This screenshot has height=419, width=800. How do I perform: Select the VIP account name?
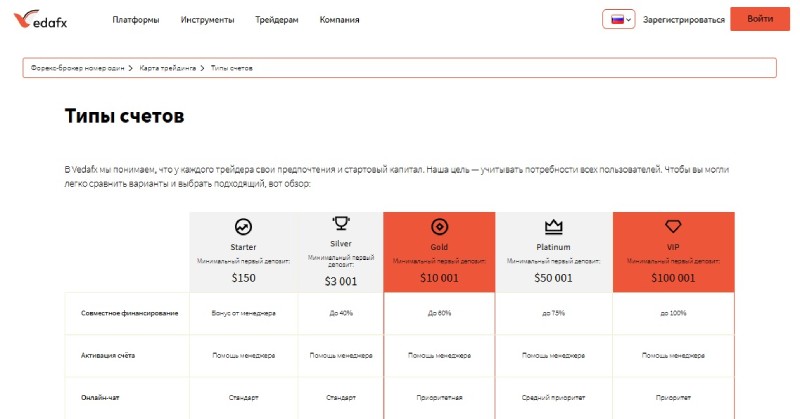(673, 247)
